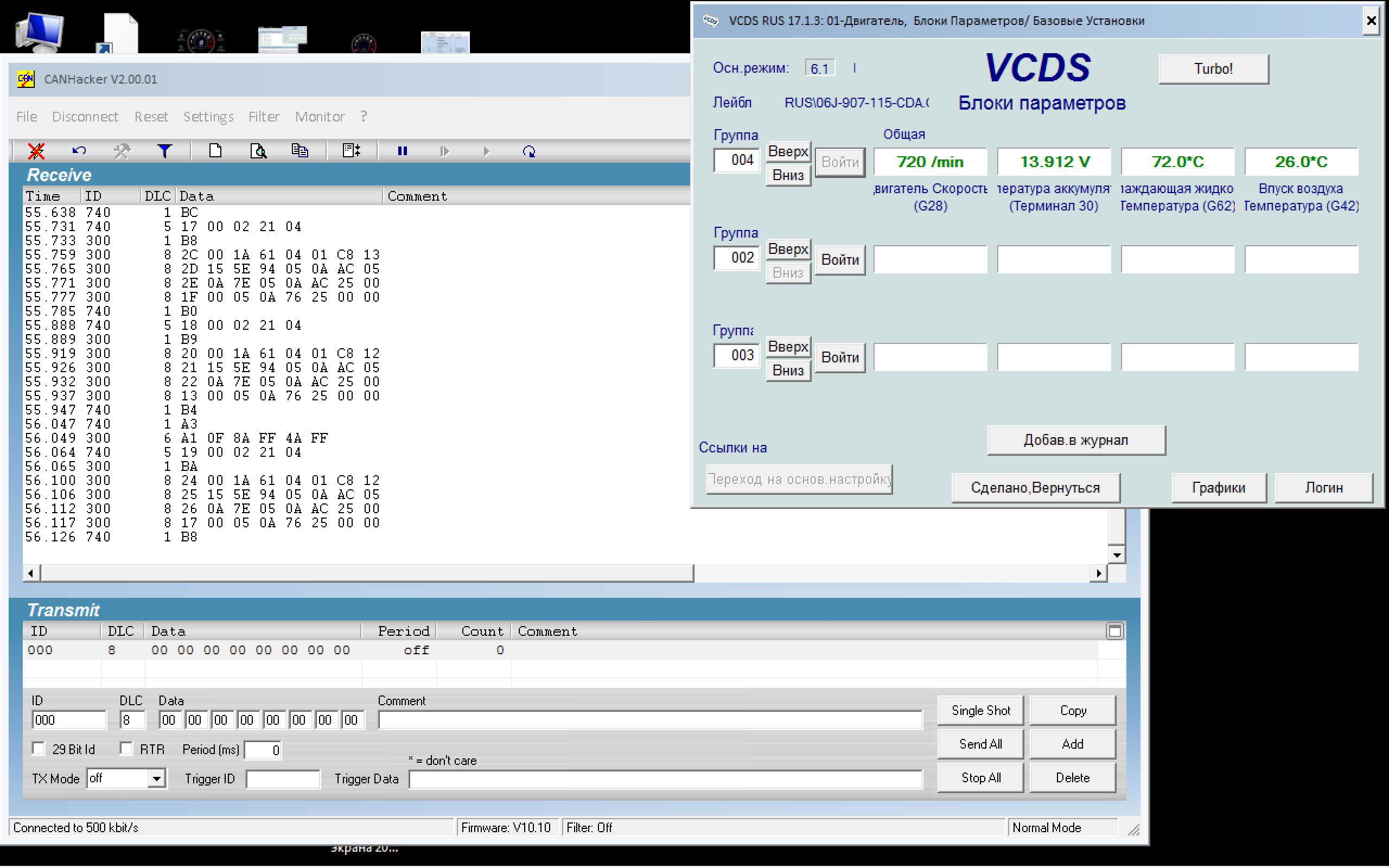Open the Monitor menu
This screenshot has width=1389, height=868.
click(320, 117)
